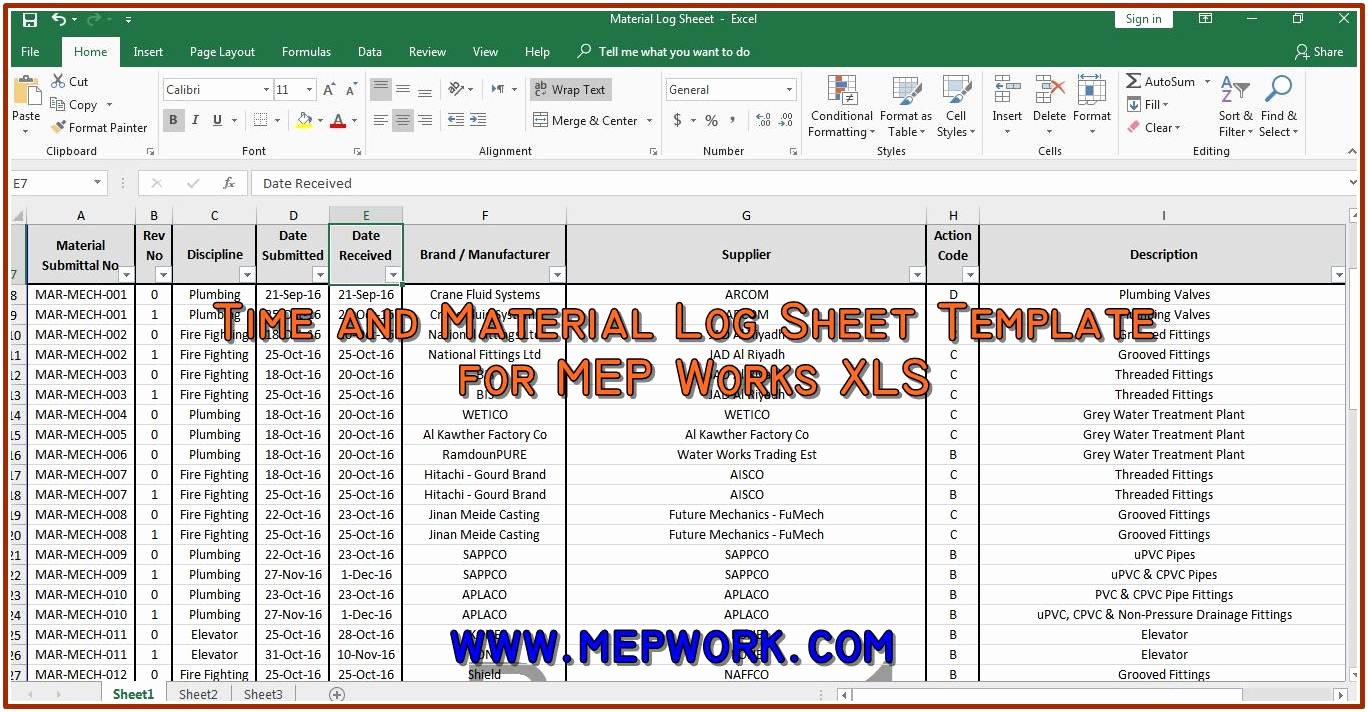Open the font size dropdown

[x=310, y=90]
